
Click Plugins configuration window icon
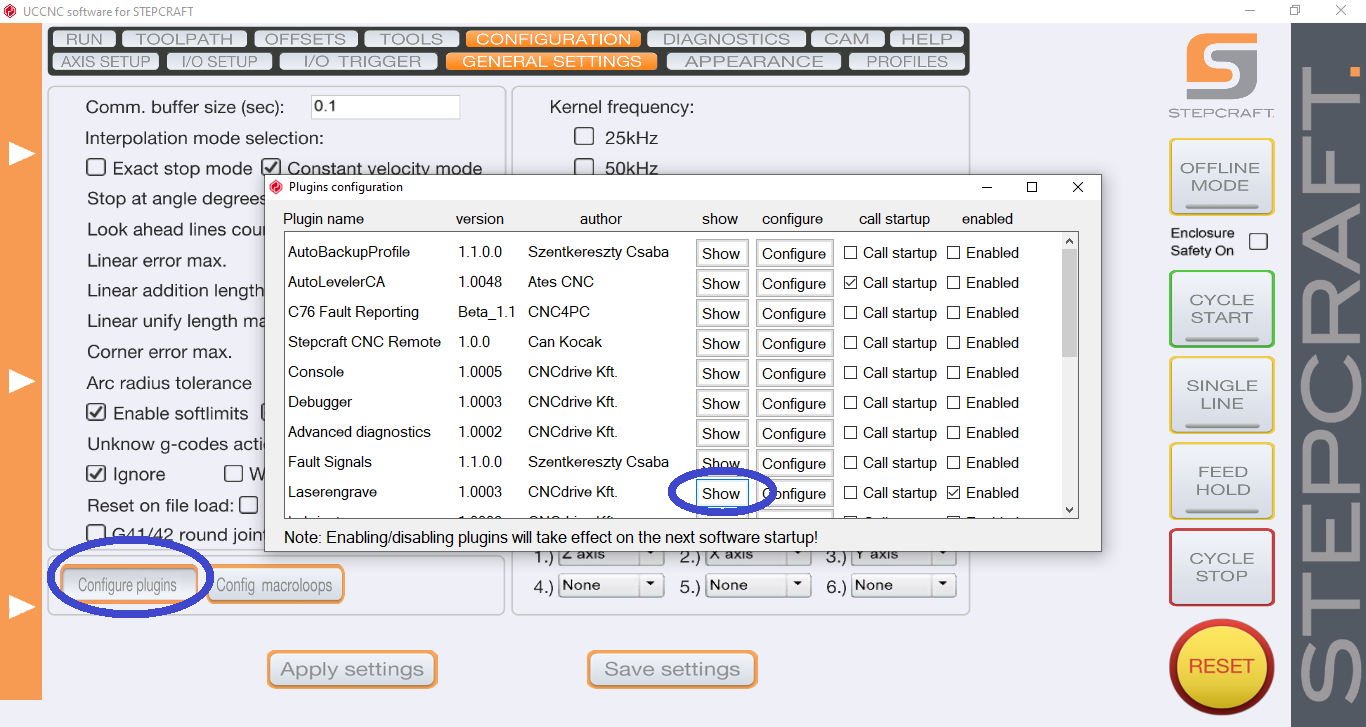coord(276,187)
